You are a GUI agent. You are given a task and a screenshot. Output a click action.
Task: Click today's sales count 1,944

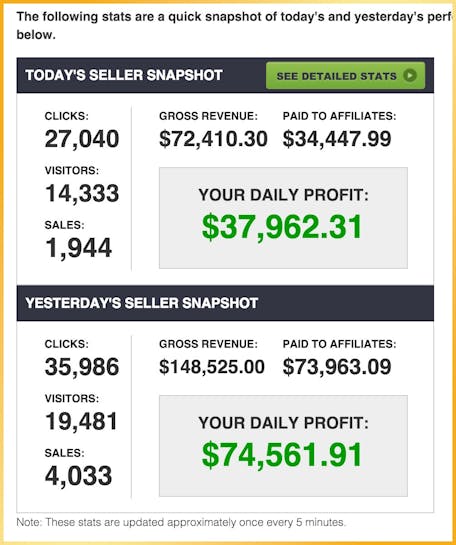tap(79, 248)
